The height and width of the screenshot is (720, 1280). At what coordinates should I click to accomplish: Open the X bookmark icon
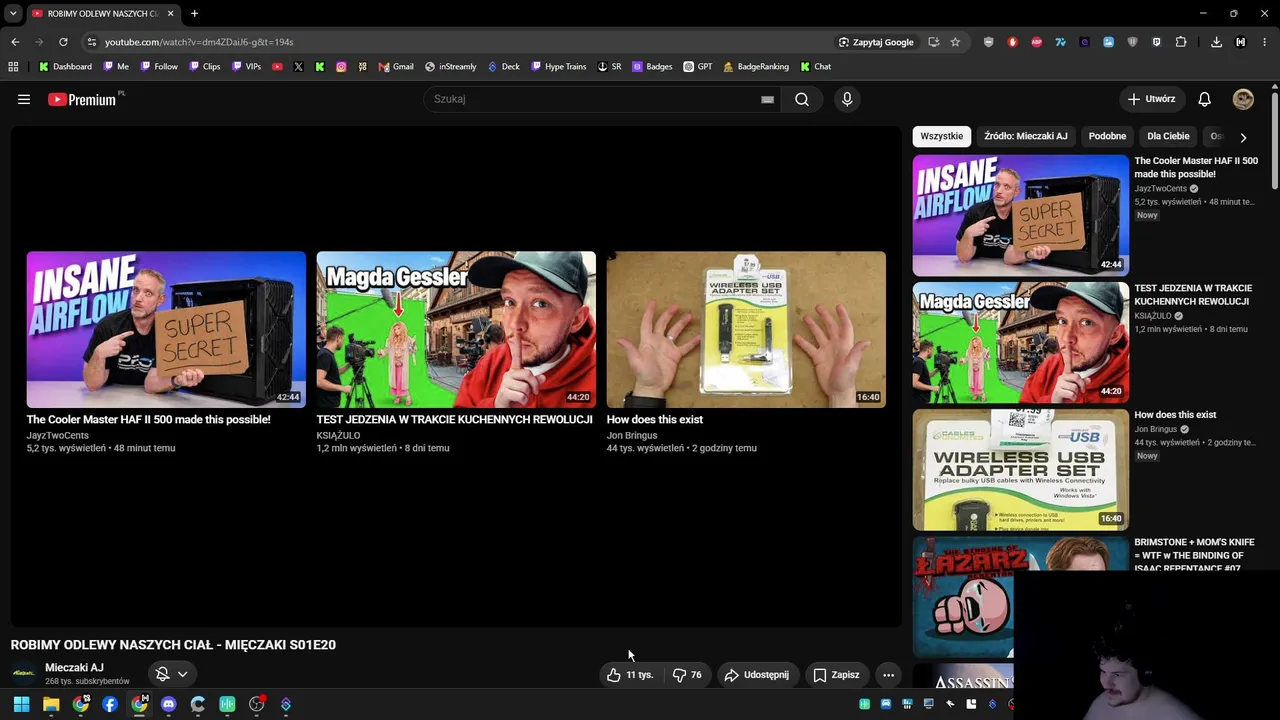(x=298, y=67)
